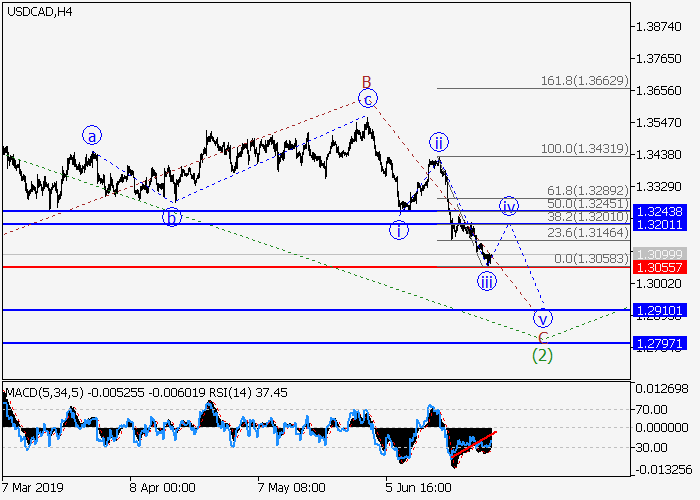Select the circled wave 'i' label
This screenshot has height=500, width=700.
click(x=400, y=230)
